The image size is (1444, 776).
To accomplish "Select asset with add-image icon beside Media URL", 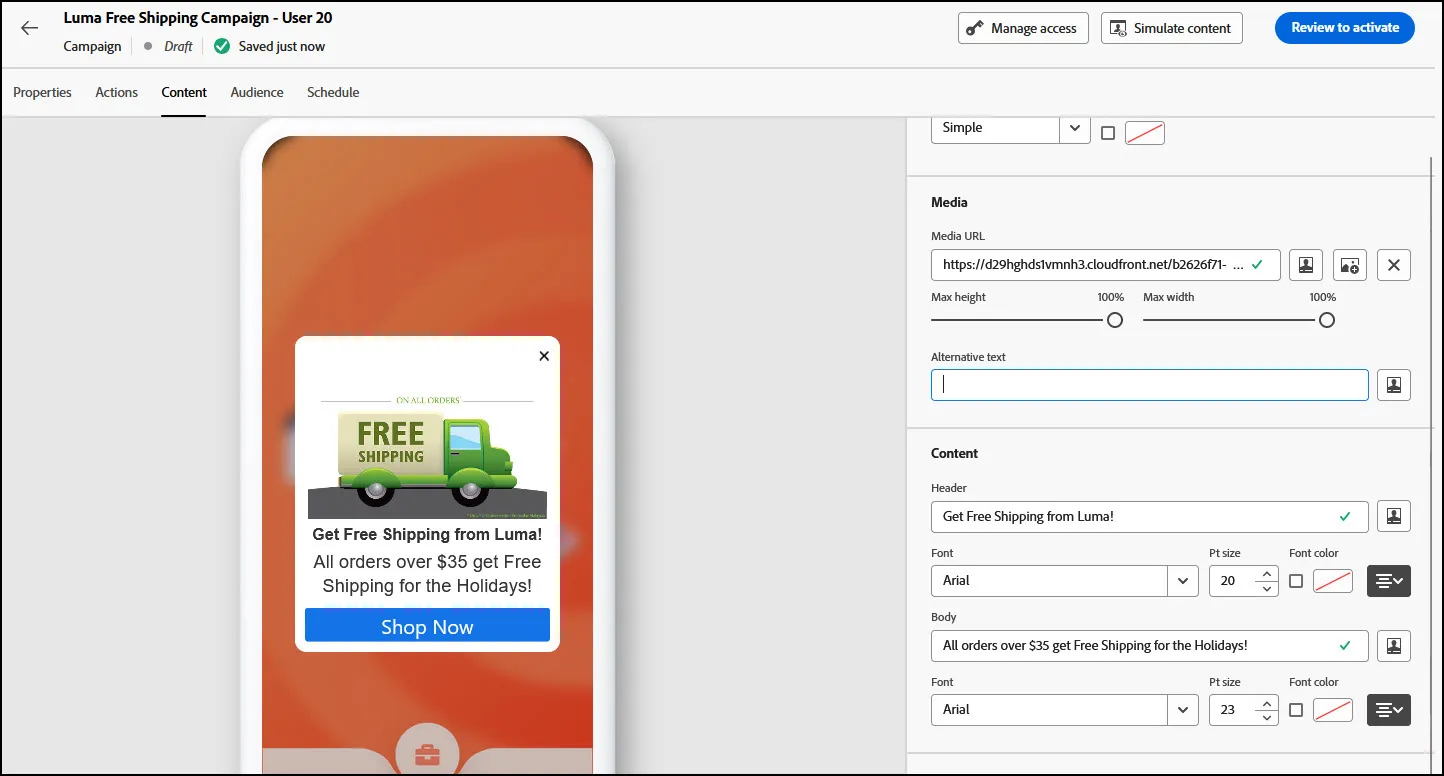I will [x=1350, y=265].
